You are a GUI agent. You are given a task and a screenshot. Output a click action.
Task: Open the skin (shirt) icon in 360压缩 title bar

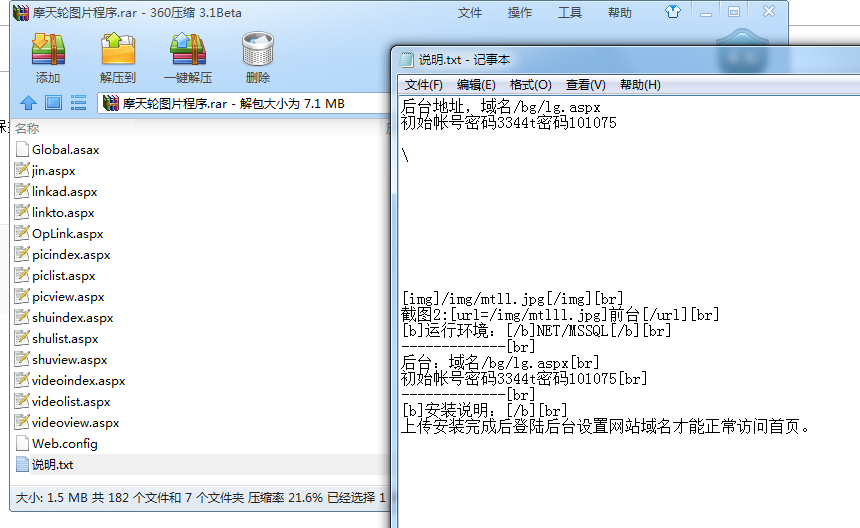click(673, 12)
